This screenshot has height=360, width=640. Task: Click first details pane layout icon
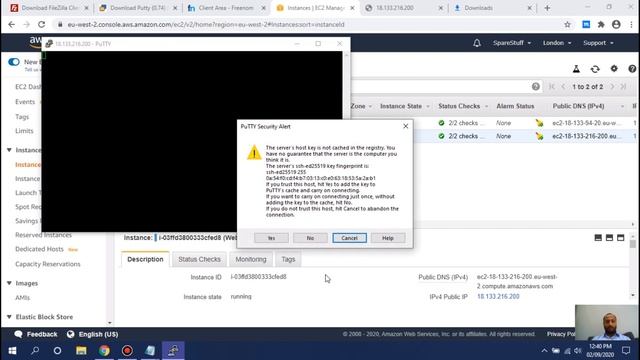[598, 238]
